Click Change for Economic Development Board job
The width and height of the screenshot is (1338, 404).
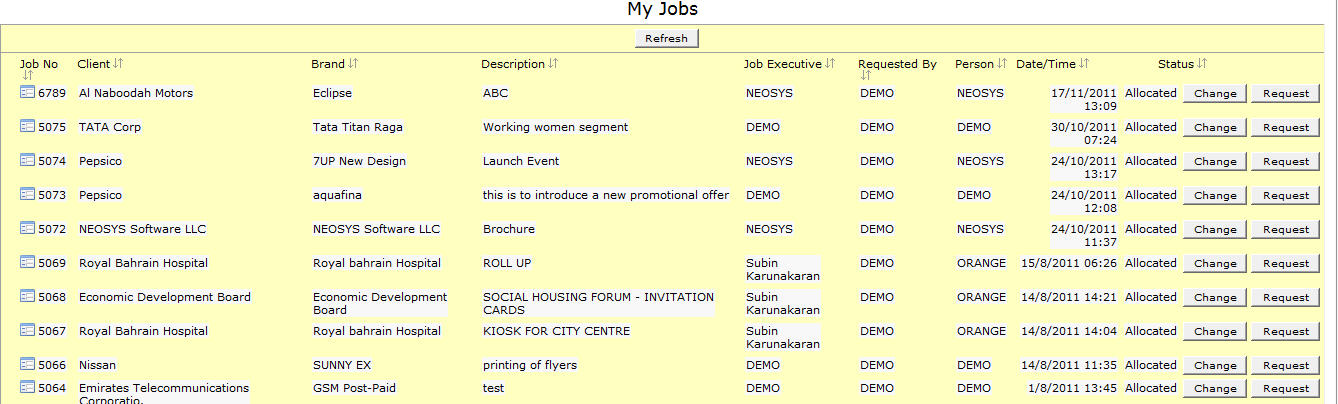tap(1215, 297)
